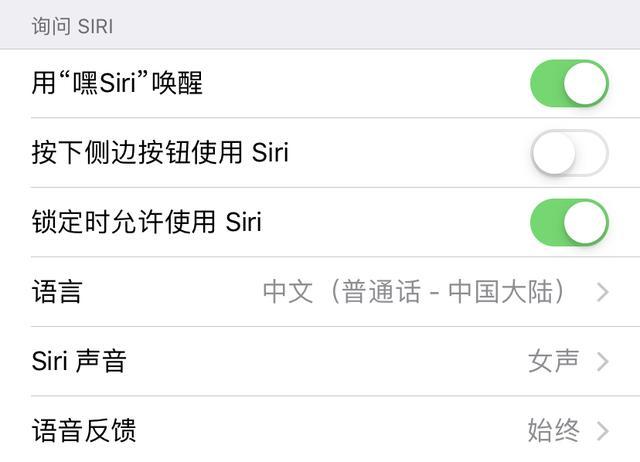This screenshot has height=462, width=640.
Task: Expand the Siri 声音 row chevron arrow
Action: click(602, 362)
